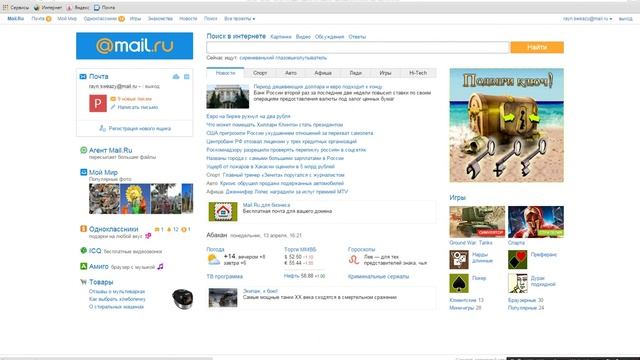Screen dimensions: 640x360
Task: Open the Ground War: Tanks game thumbnail
Action: [x=477, y=222]
